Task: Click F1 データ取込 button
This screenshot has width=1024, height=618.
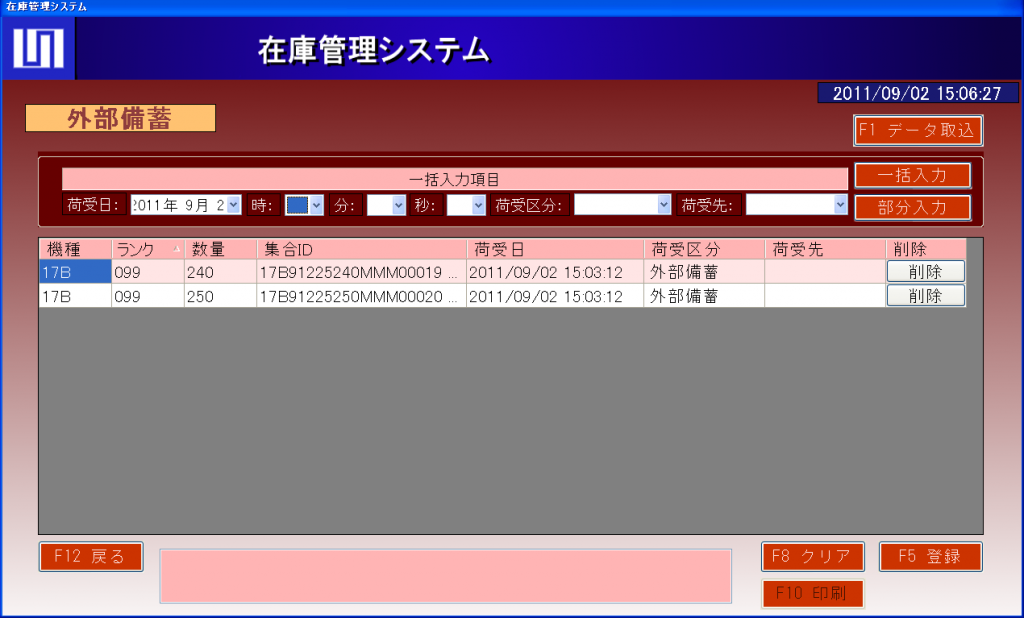Action: [x=918, y=131]
